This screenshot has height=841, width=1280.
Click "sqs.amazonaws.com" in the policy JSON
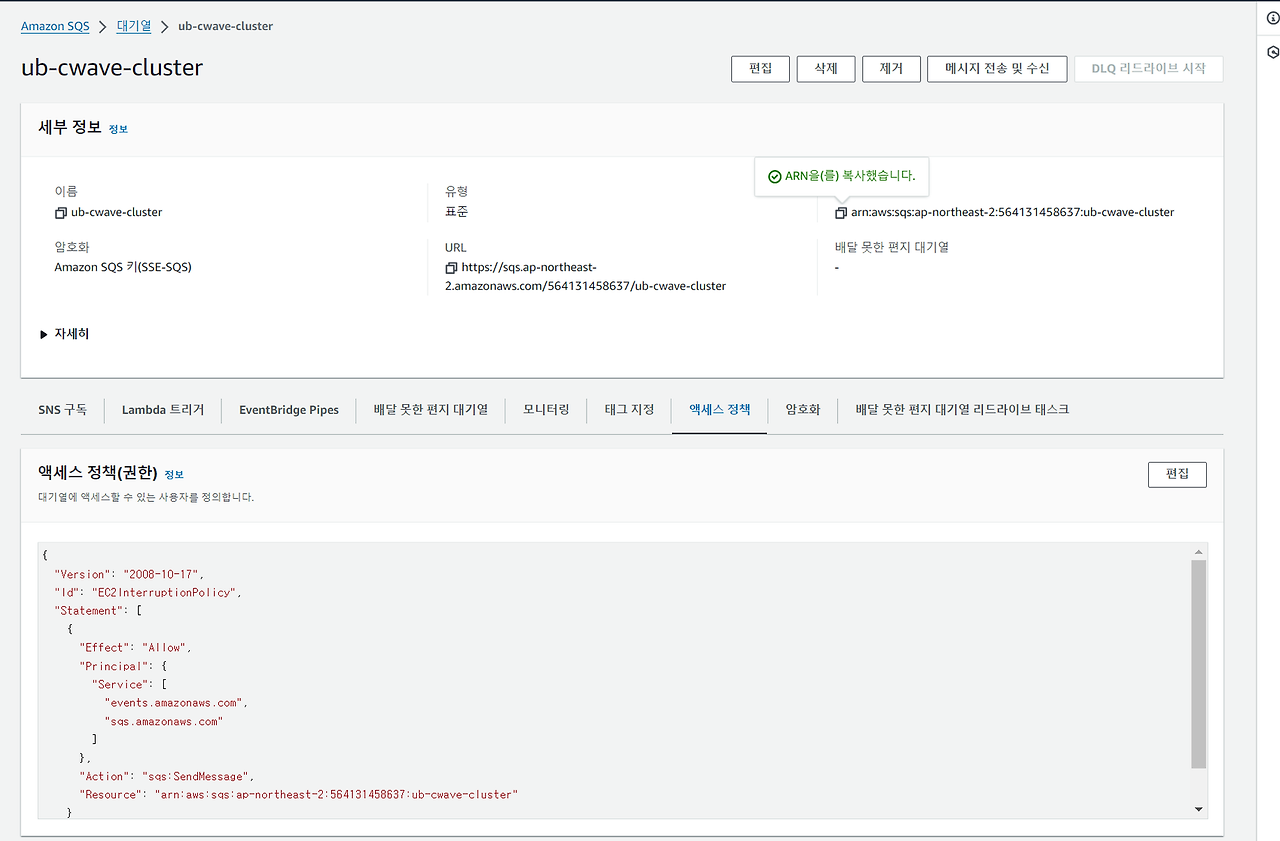tap(163, 721)
